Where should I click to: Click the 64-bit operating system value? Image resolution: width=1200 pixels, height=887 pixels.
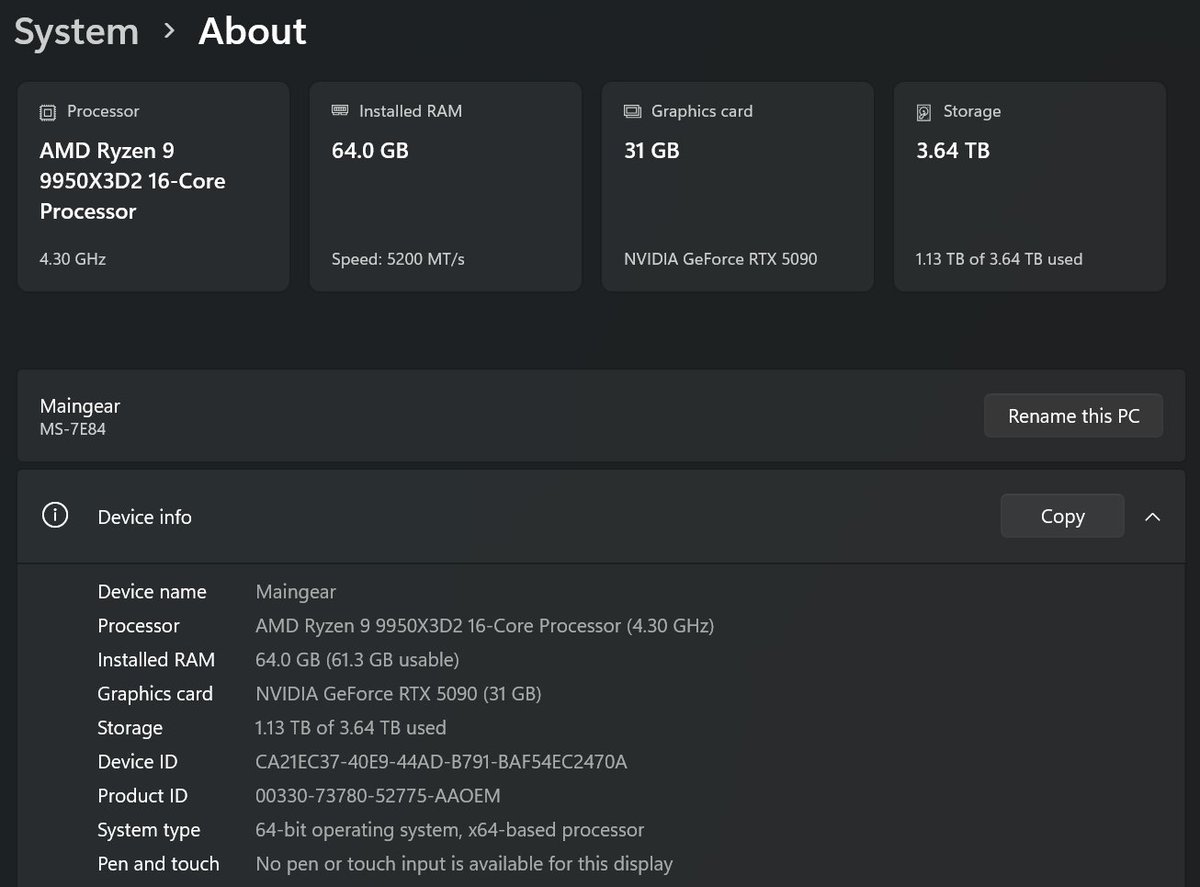450,830
